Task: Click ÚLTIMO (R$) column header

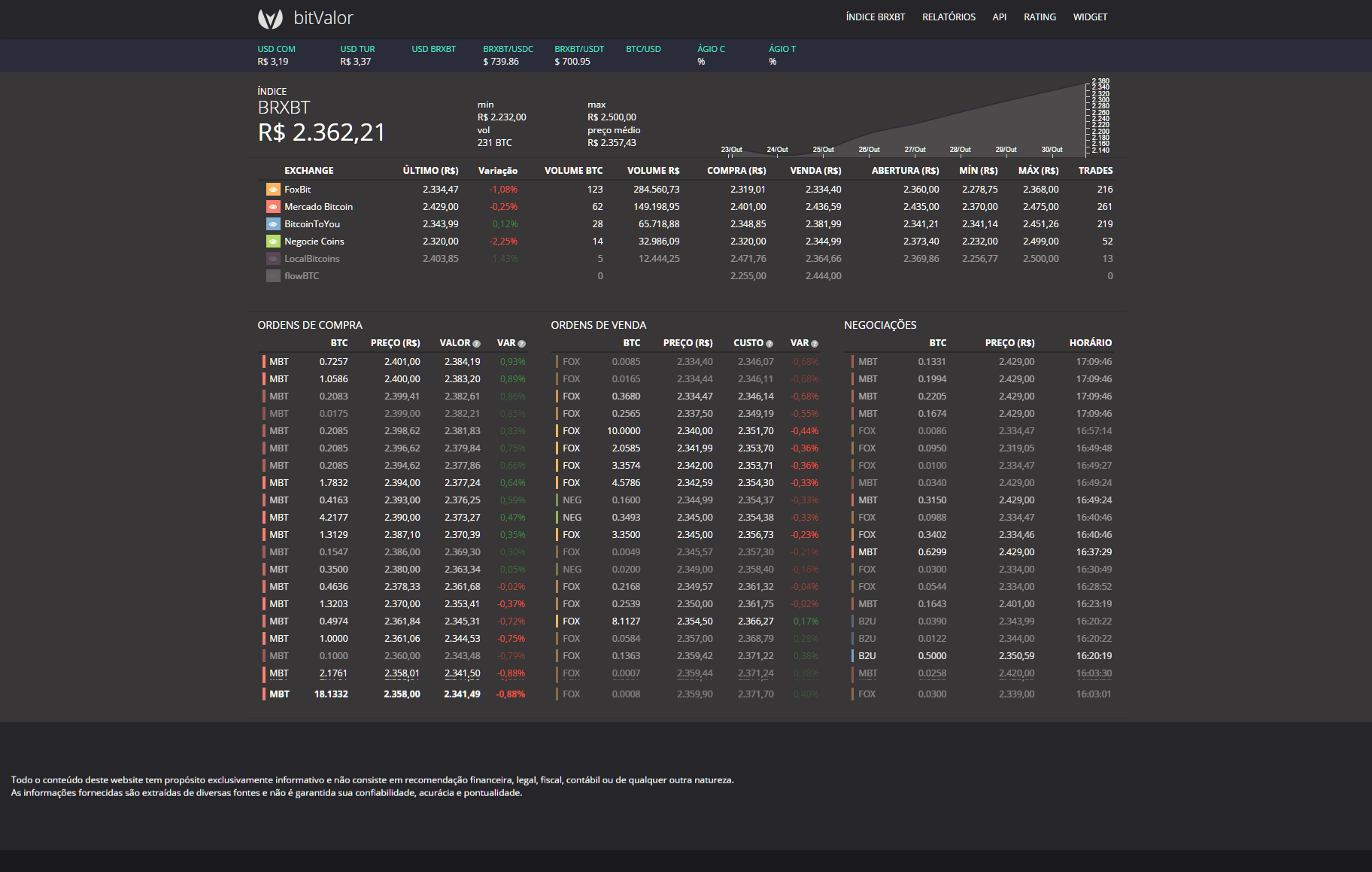Action: click(x=430, y=171)
